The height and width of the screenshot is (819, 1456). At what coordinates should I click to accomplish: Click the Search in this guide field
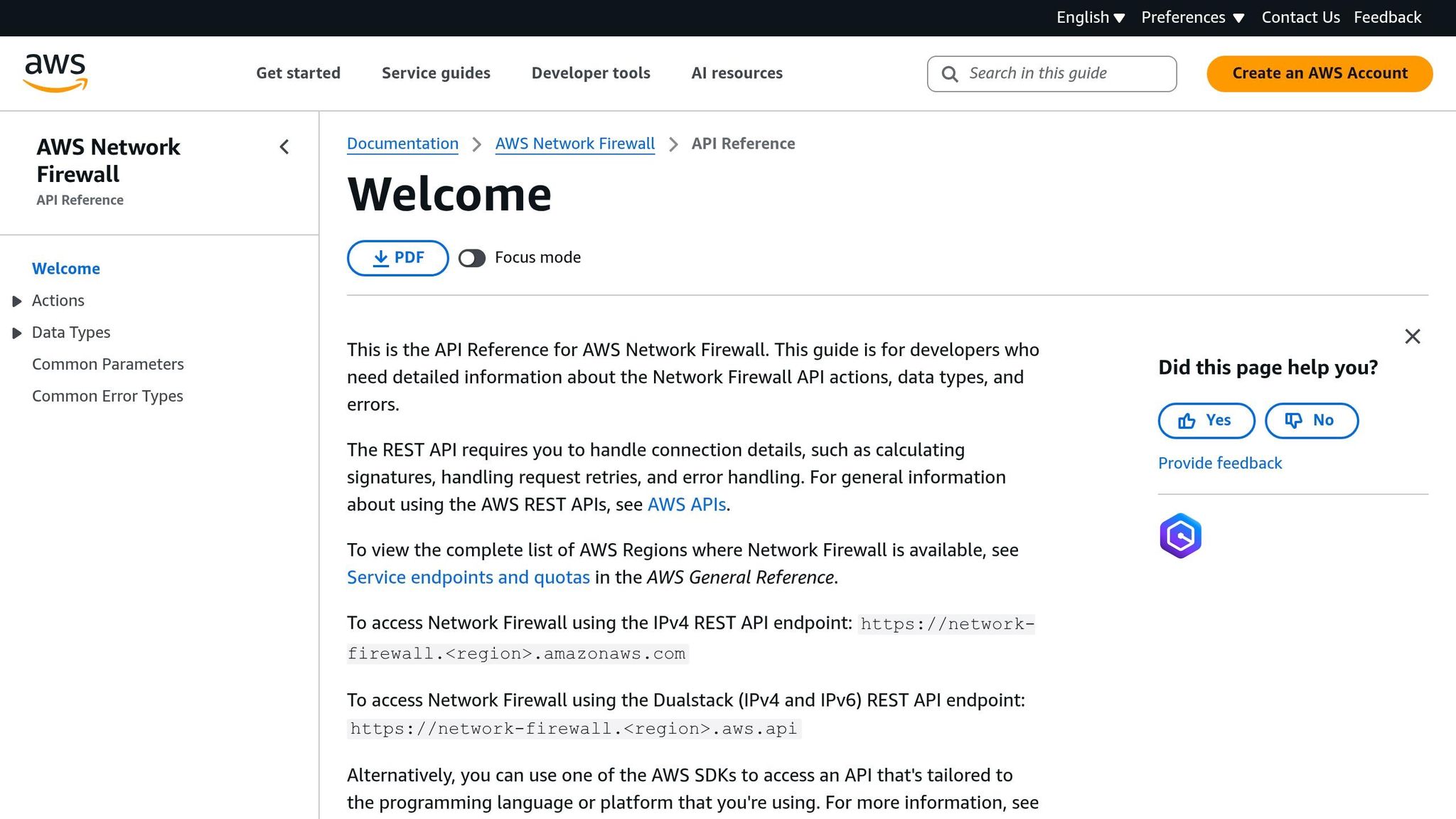coord(1052,73)
